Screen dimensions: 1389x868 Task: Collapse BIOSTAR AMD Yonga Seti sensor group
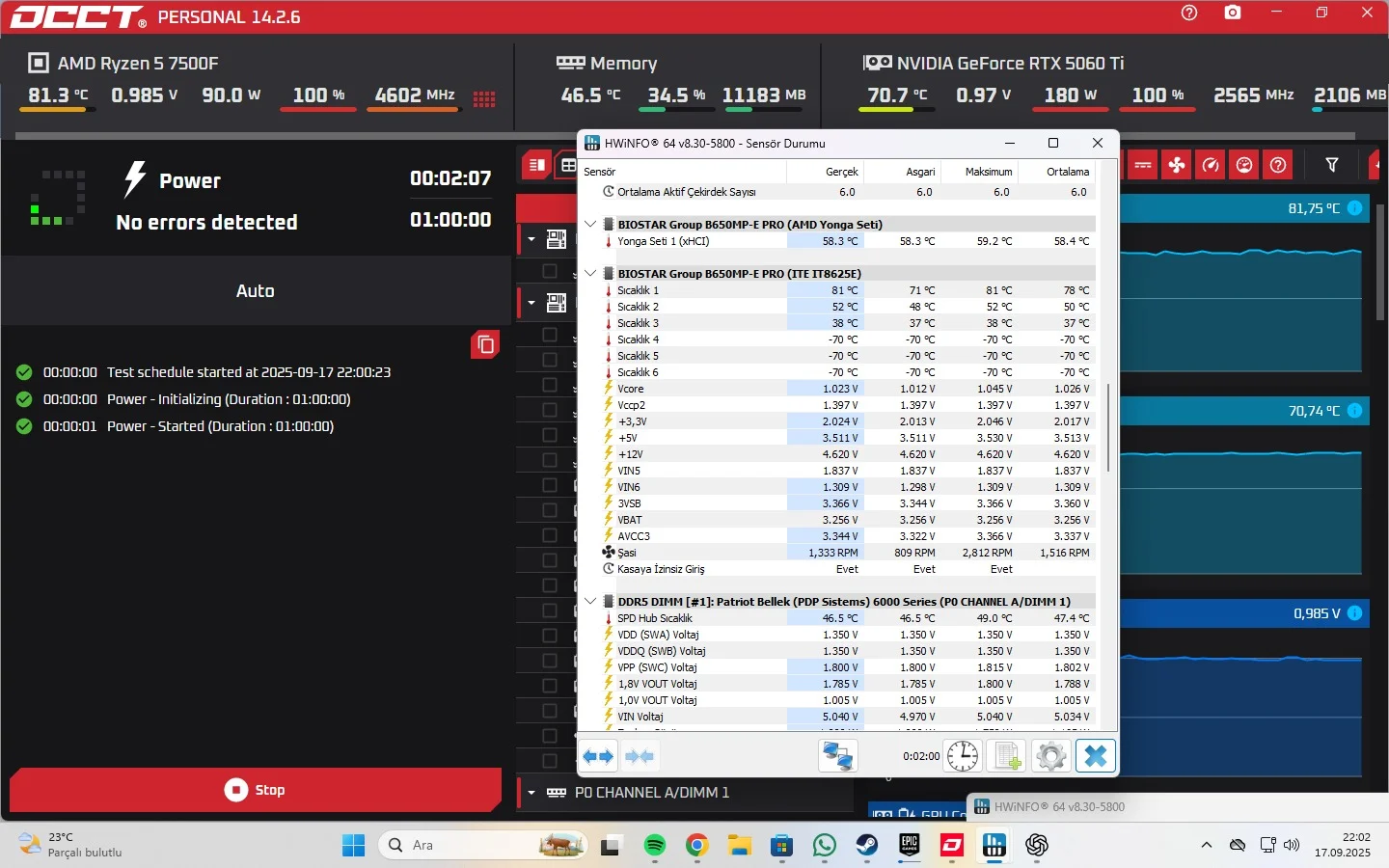590,224
